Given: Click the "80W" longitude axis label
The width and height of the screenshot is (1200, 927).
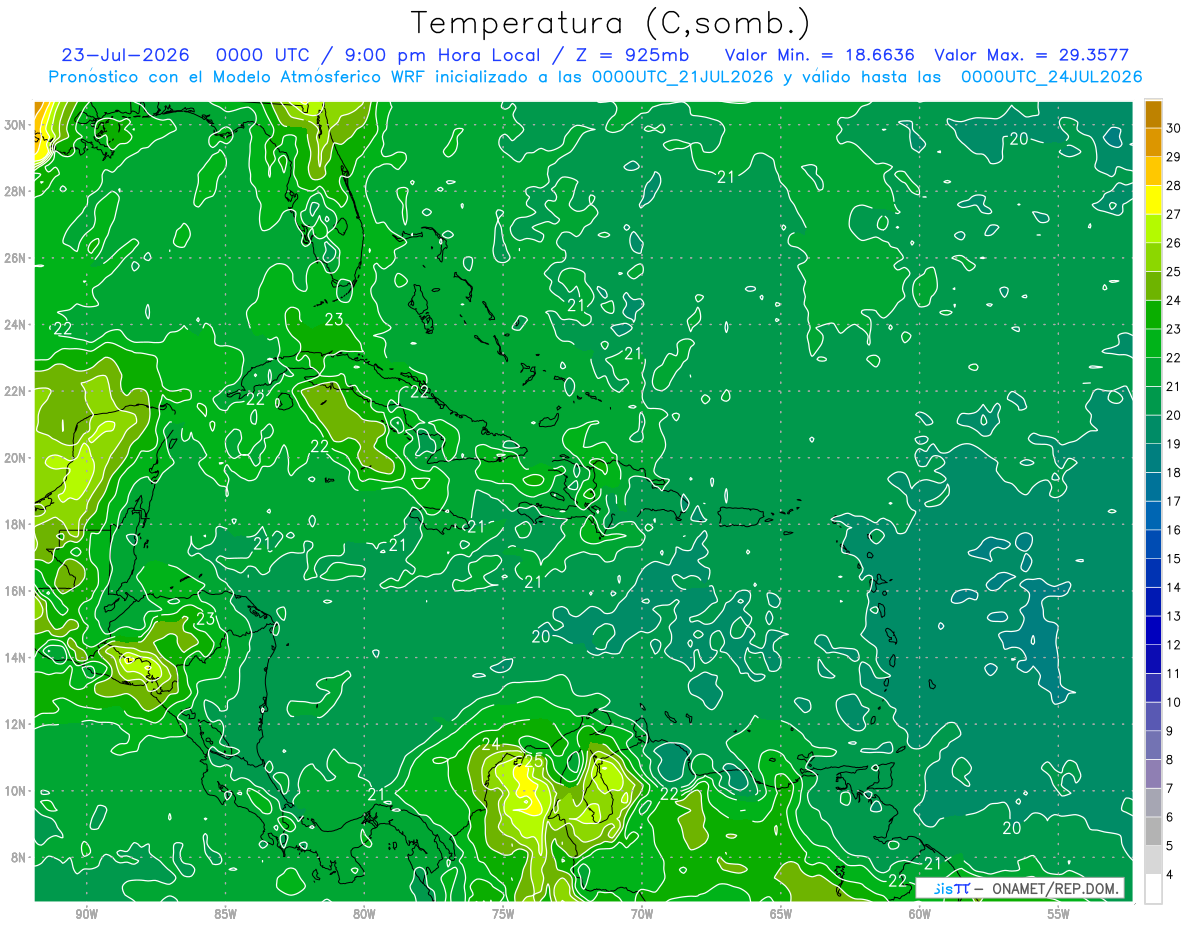Looking at the screenshot, I should [364, 914].
